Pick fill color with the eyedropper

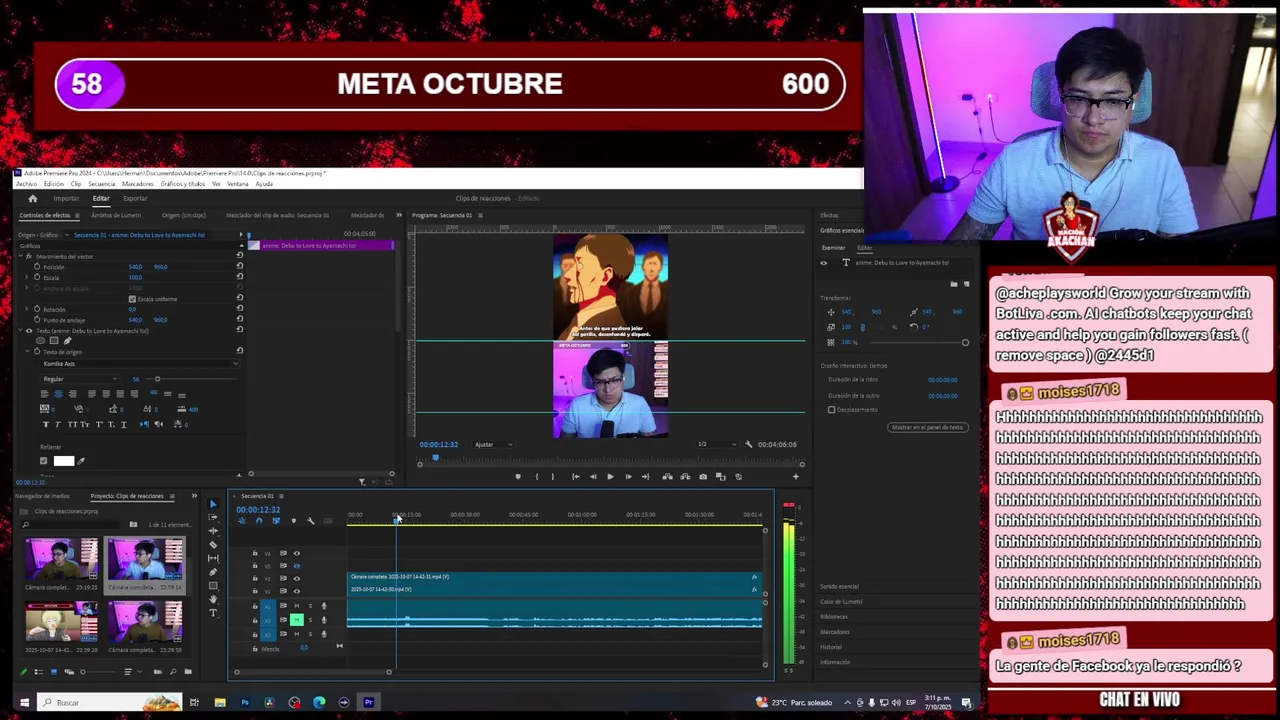(81, 461)
